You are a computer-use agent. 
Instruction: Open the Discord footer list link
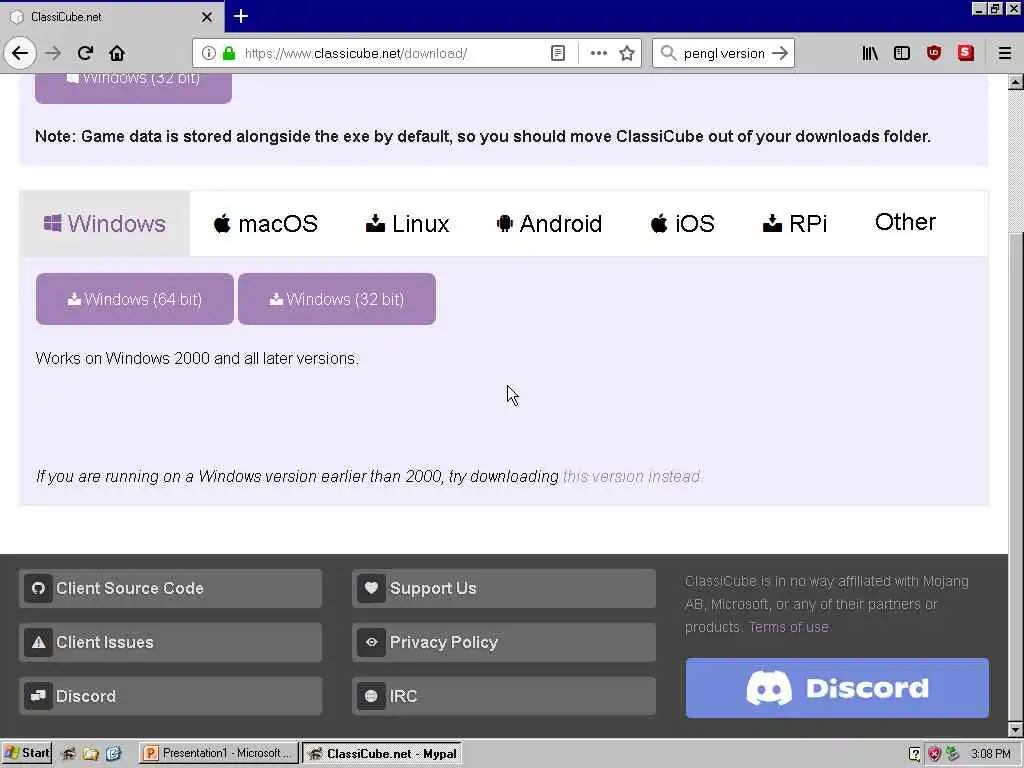point(170,696)
